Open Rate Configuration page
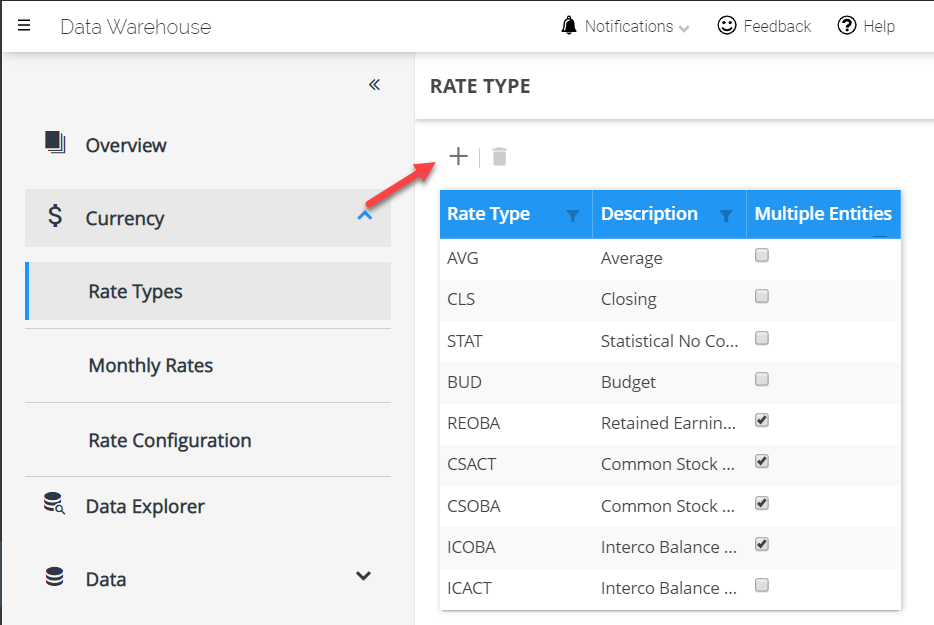Image resolution: width=934 pixels, height=625 pixels. 170,440
